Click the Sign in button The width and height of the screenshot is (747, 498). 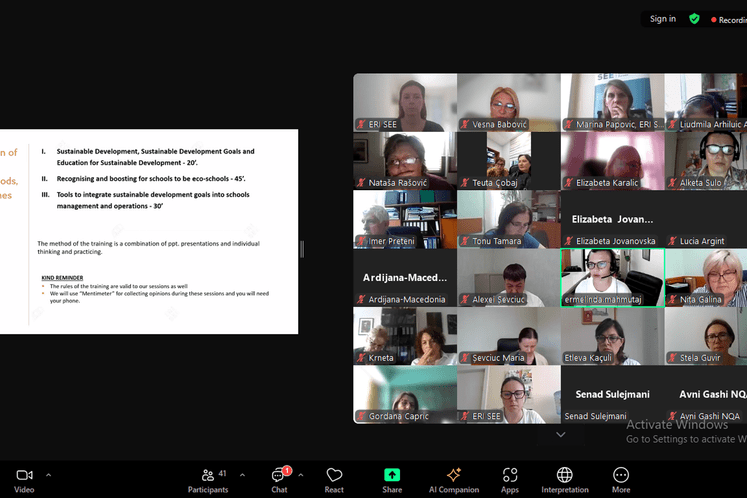coord(662,19)
